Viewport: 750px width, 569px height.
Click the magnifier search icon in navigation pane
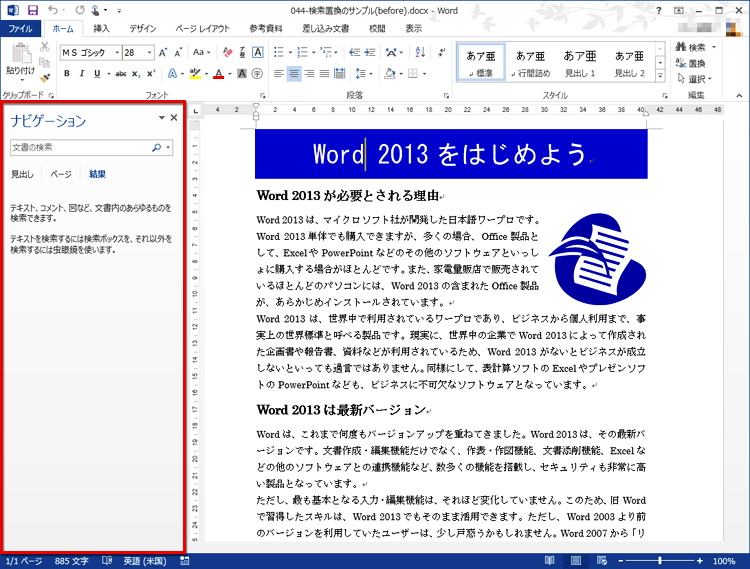156,147
